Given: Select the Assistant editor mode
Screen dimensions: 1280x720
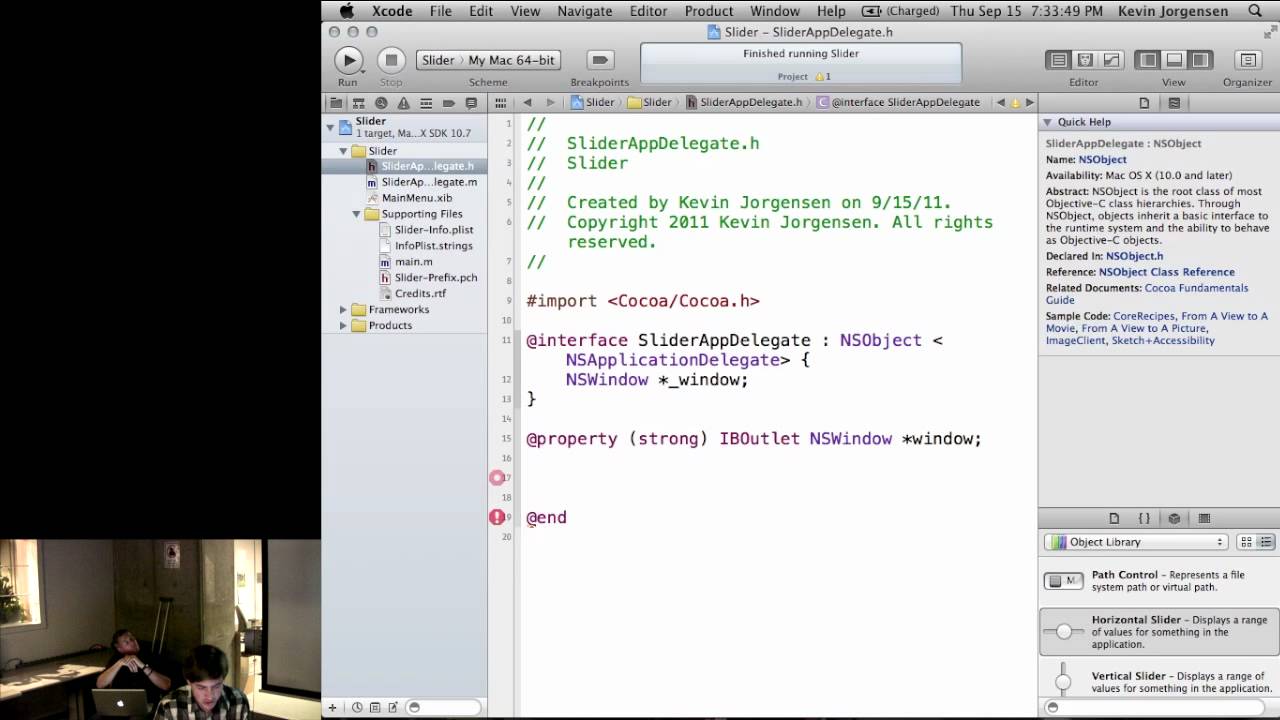Looking at the screenshot, I should 1084,60.
